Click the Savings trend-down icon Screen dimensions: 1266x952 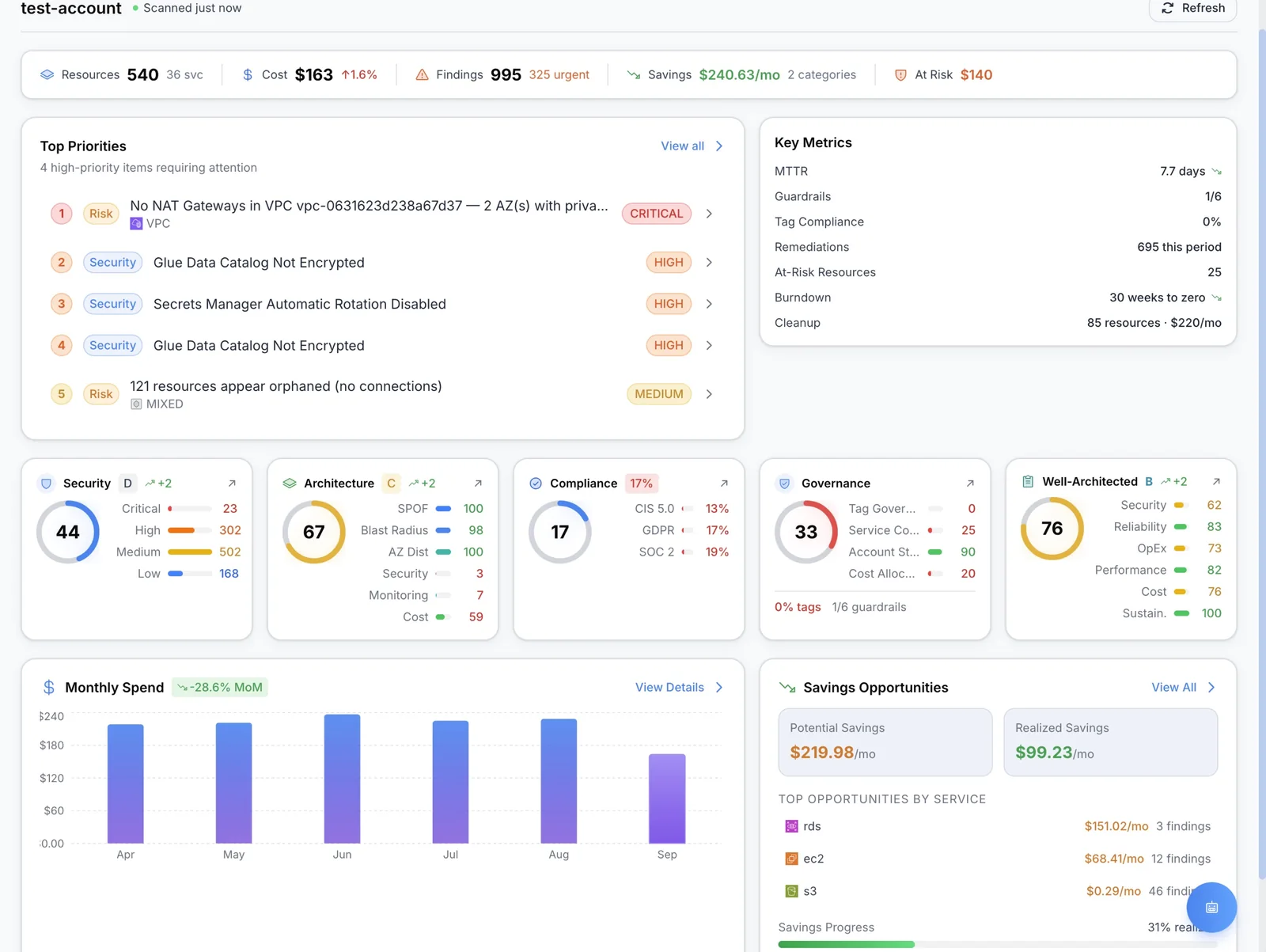[633, 74]
